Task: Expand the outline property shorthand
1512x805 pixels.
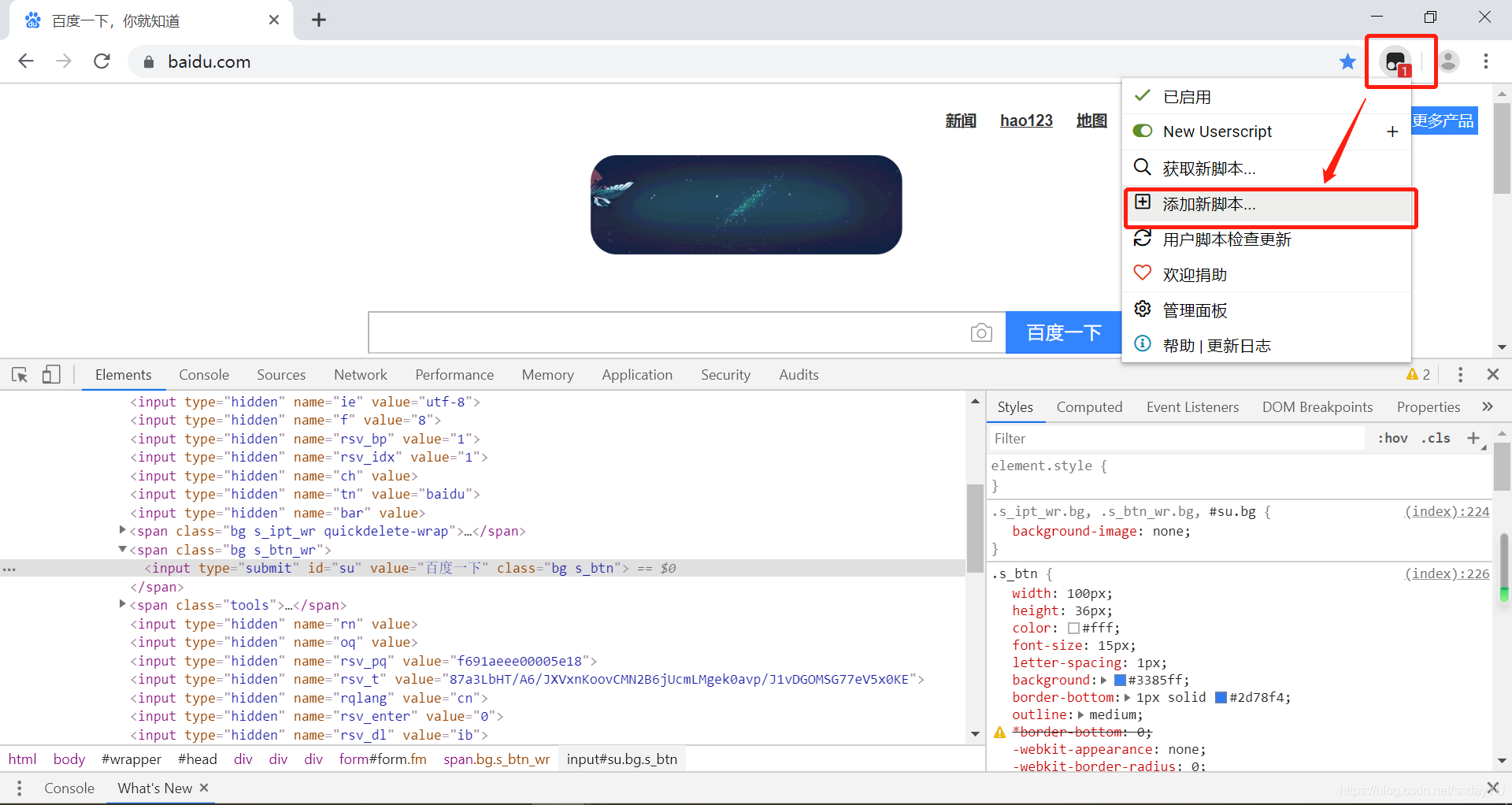Action: [x=1080, y=714]
